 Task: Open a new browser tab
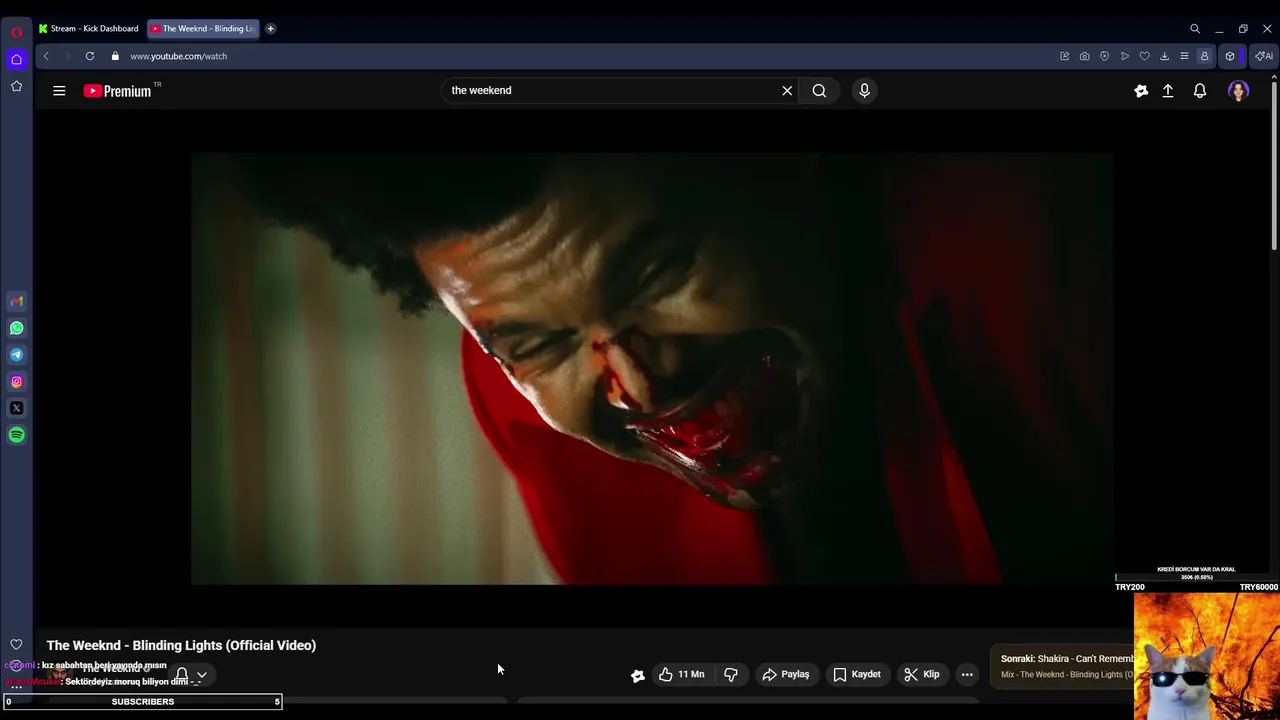pyautogui.click(x=270, y=29)
